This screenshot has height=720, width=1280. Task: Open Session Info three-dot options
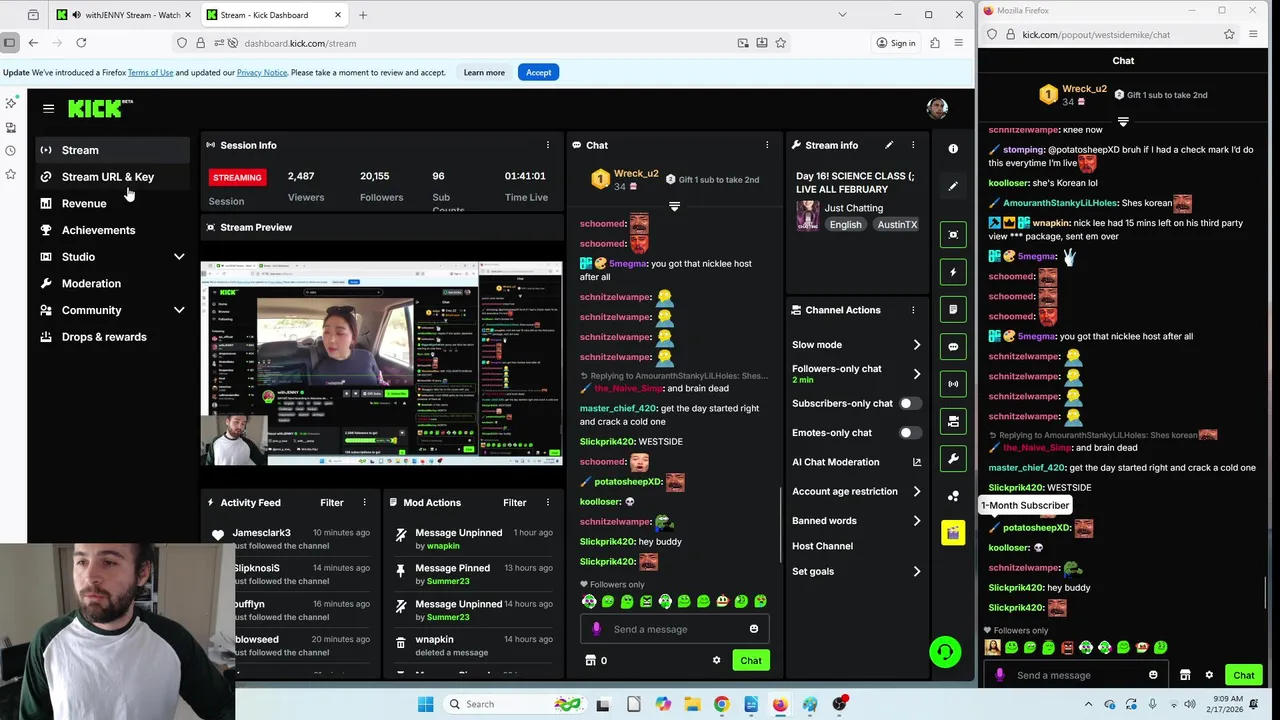pos(547,145)
